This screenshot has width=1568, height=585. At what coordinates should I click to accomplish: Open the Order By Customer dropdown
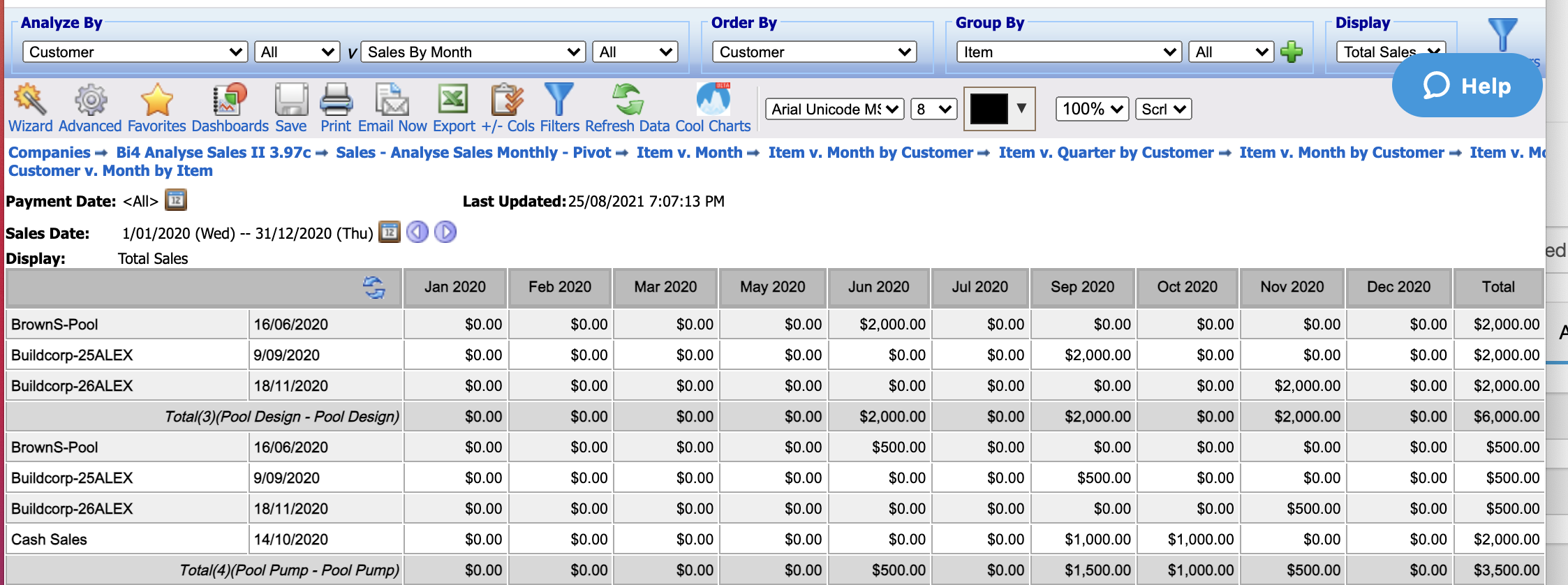(x=815, y=52)
